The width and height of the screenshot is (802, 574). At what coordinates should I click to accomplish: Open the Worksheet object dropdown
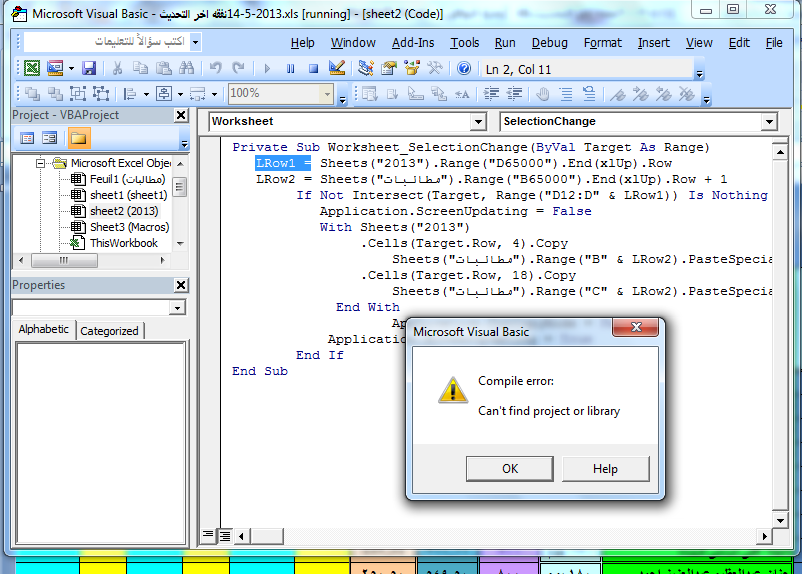[478, 122]
